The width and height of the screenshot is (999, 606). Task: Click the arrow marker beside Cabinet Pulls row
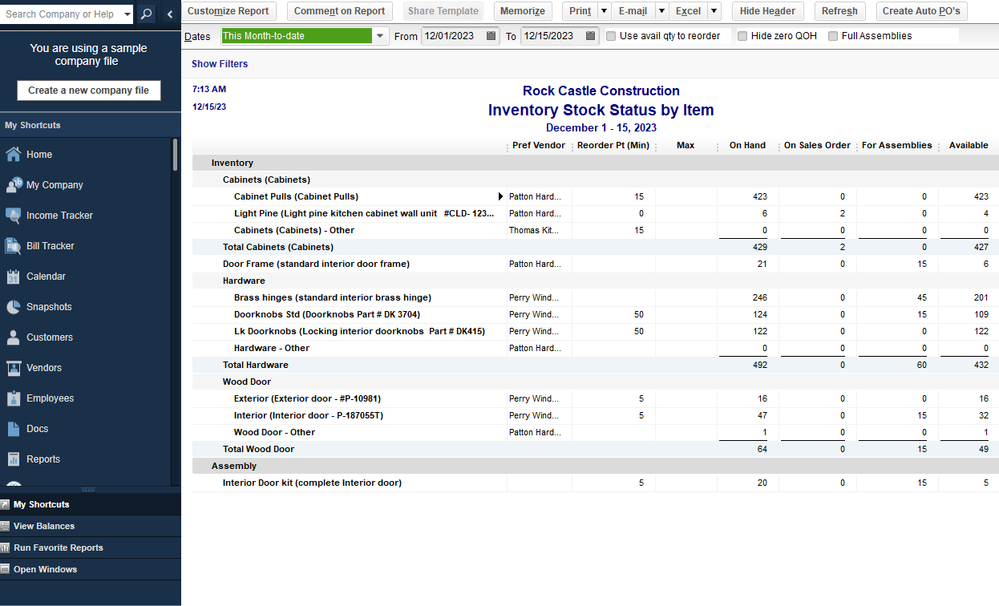click(500, 197)
